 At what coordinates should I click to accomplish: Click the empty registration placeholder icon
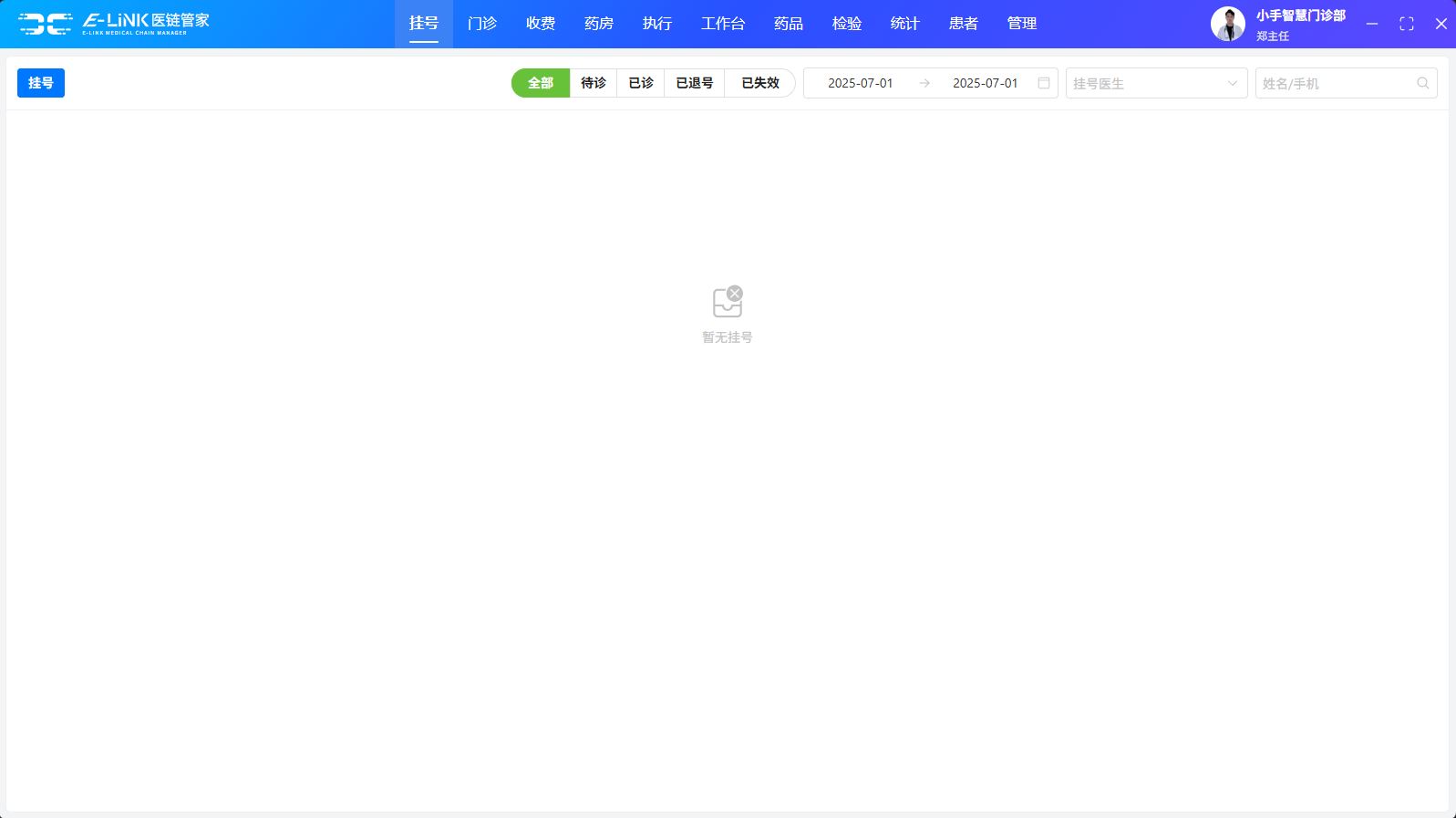pos(728,302)
